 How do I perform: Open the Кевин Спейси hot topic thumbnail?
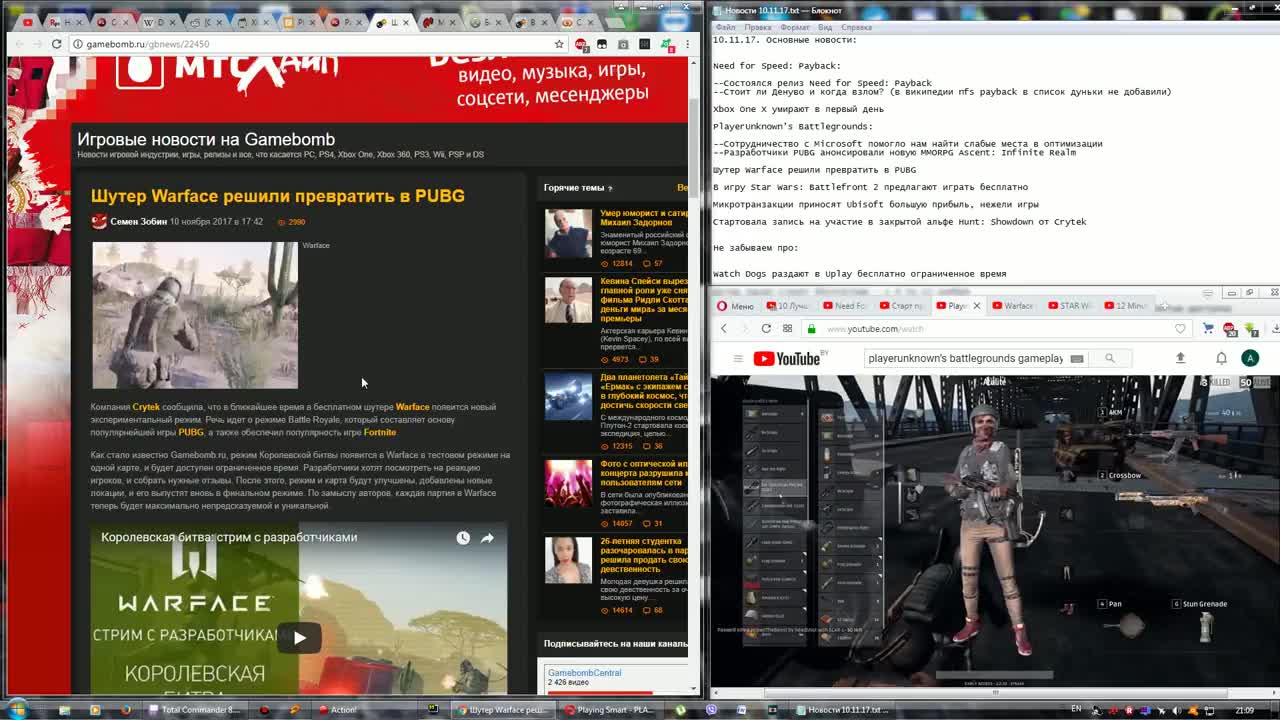coord(568,300)
